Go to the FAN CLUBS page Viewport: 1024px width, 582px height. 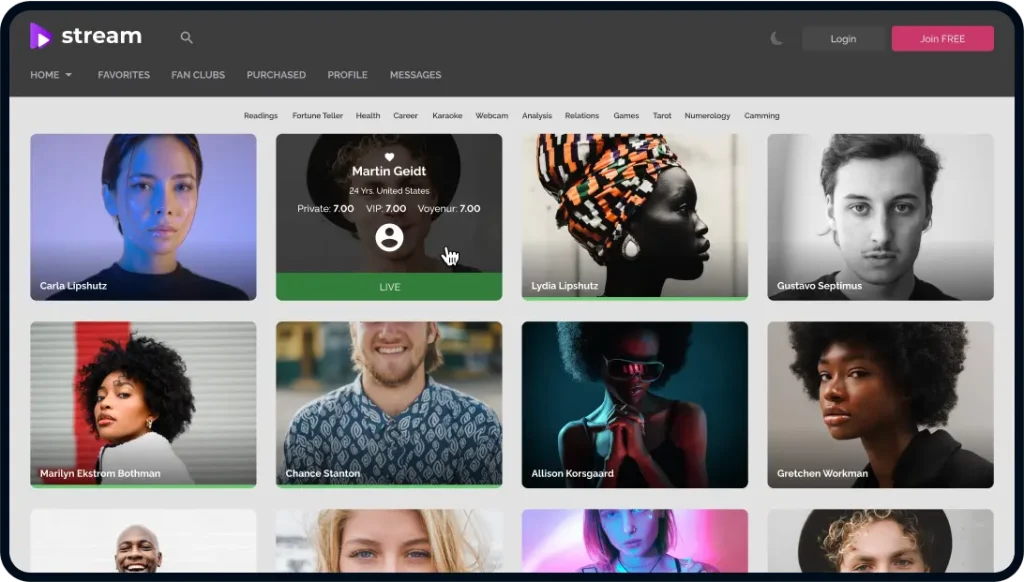click(x=198, y=75)
